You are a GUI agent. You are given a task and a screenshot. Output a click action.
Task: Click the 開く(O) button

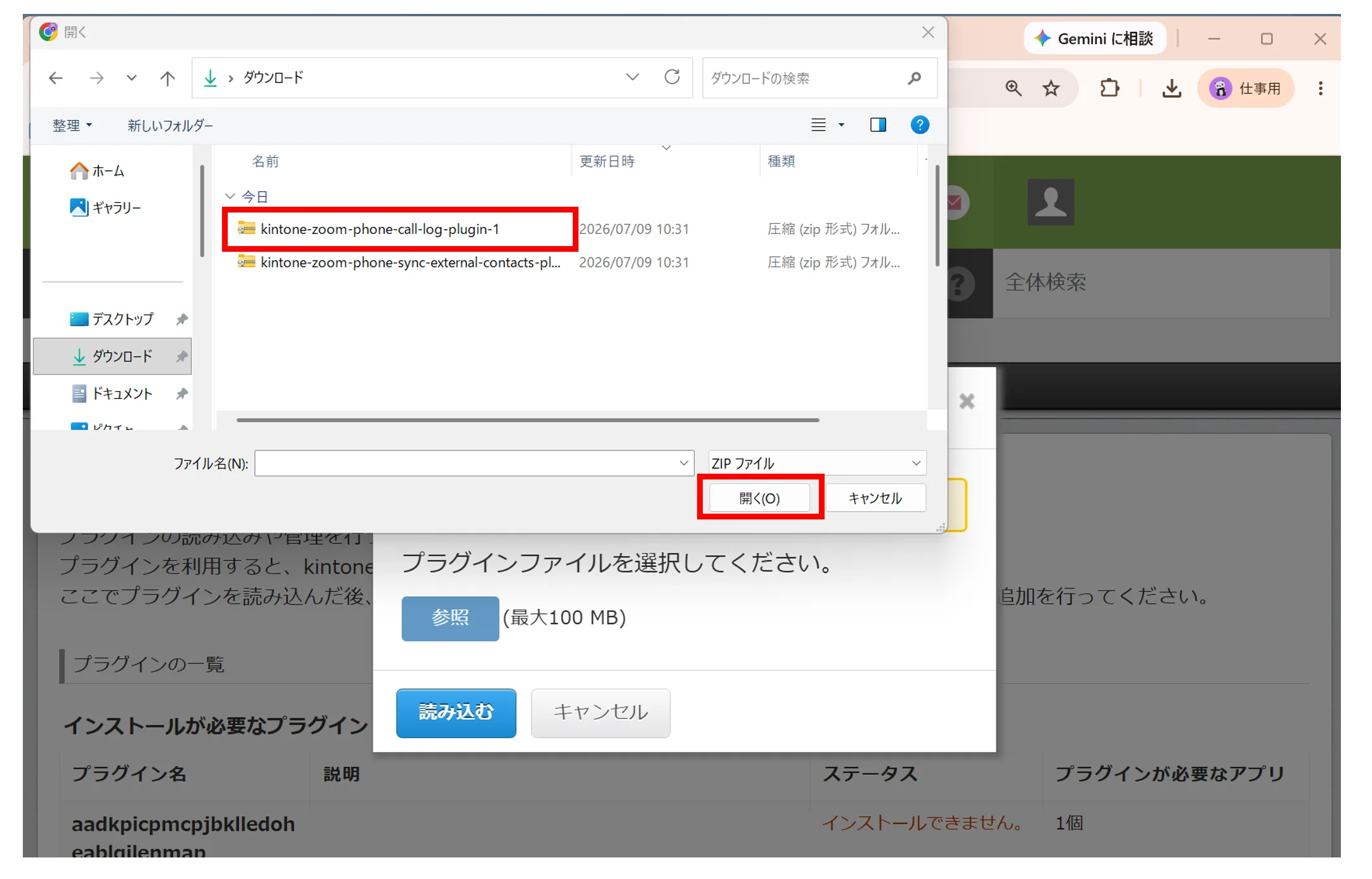(x=759, y=498)
